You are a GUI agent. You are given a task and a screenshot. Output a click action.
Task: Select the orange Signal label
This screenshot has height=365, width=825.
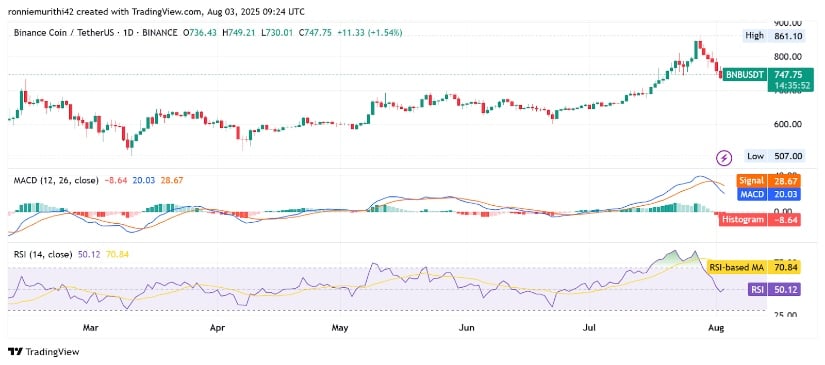click(x=751, y=181)
